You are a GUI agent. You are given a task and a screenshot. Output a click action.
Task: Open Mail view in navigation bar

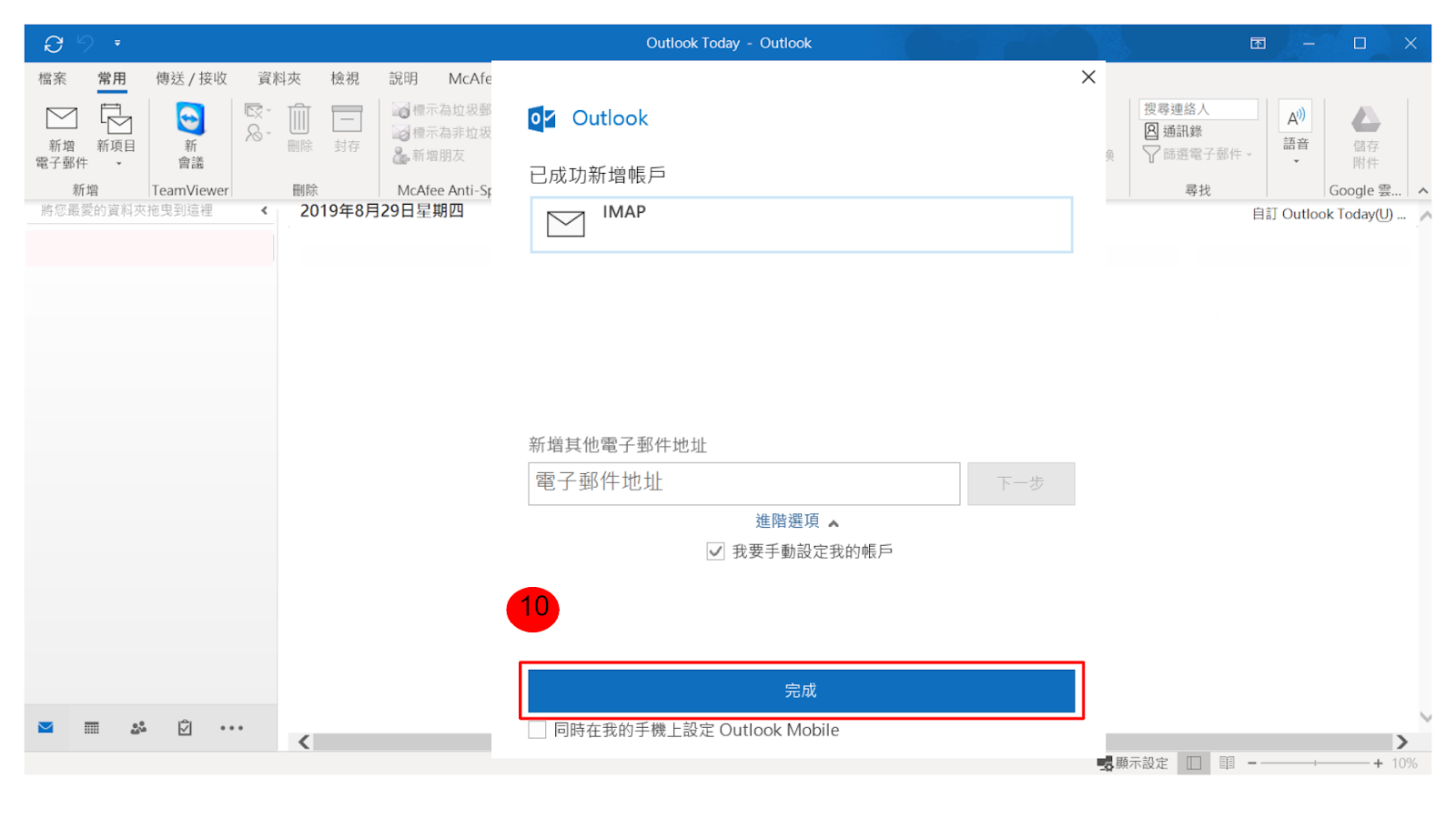pos(45,728)
